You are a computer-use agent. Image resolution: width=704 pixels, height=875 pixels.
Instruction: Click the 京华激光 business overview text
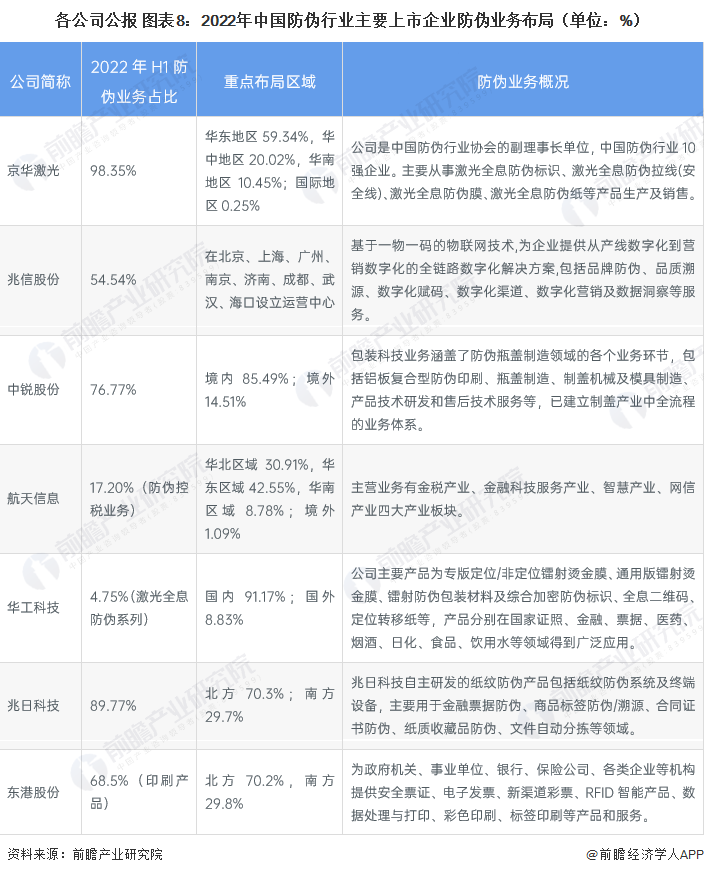[523, 171]
